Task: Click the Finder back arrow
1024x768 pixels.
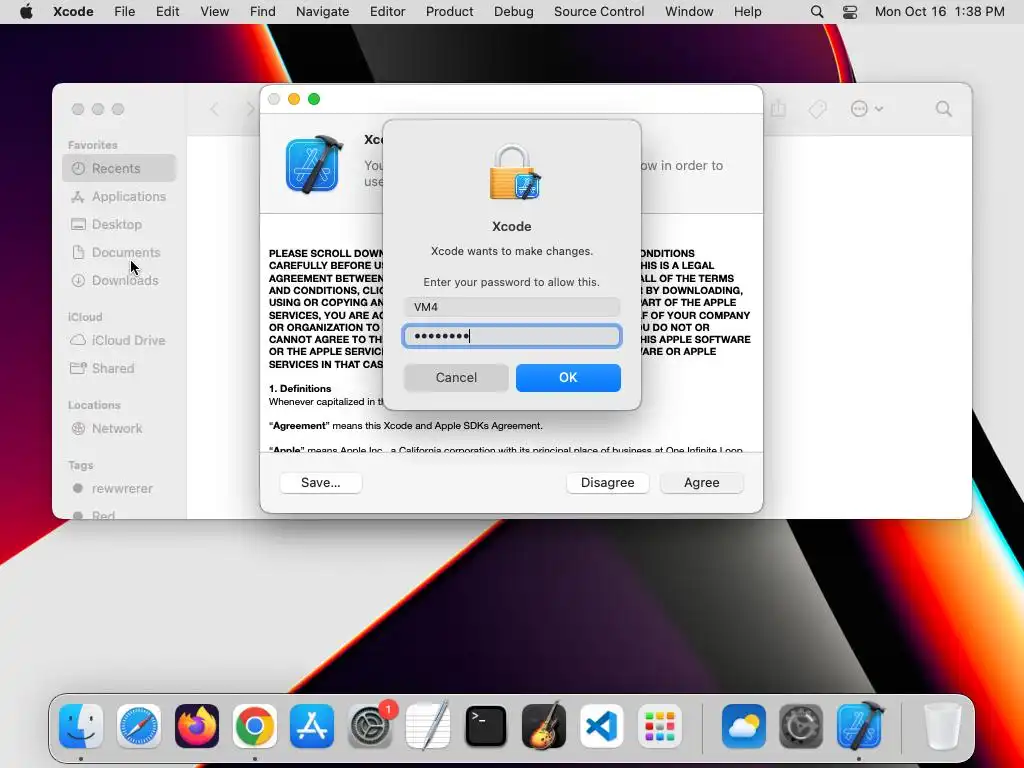Action: (215, 109)
